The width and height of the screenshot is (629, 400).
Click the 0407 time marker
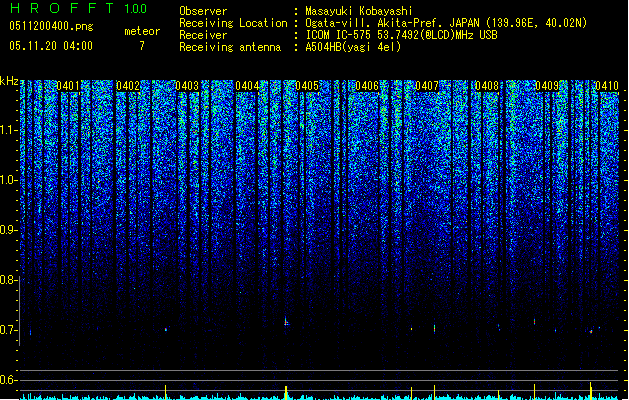point(427,86)
